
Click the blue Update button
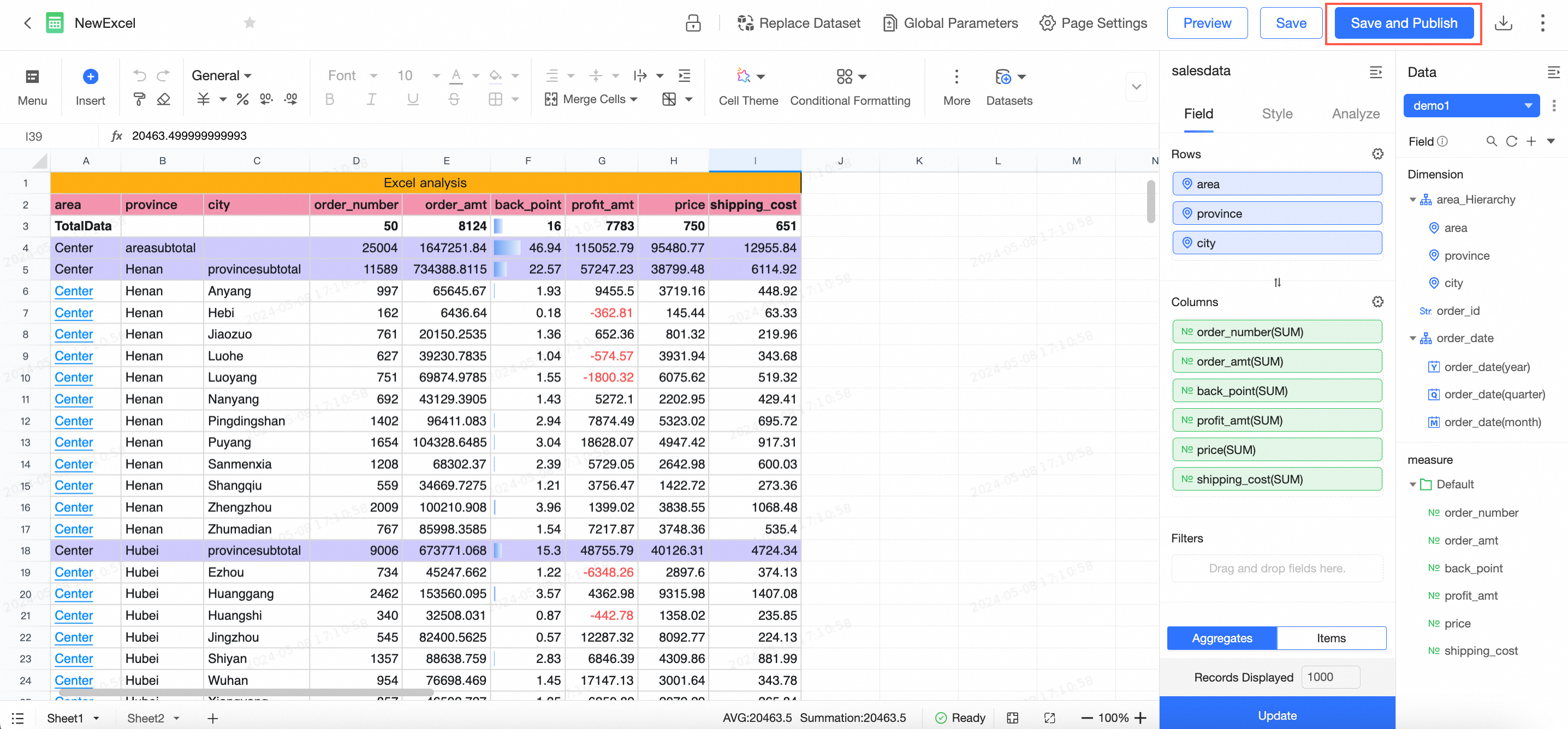point(1276,715)
